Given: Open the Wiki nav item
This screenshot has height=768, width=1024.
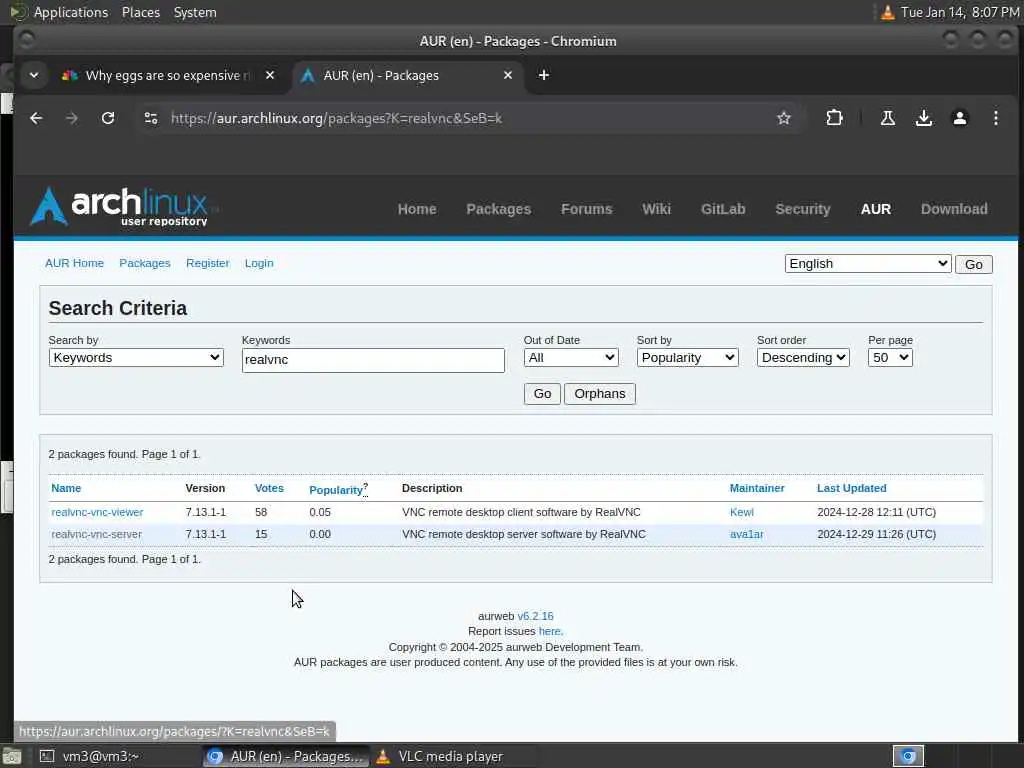Looking at the screenshot, I should click(x=656, y=209).
